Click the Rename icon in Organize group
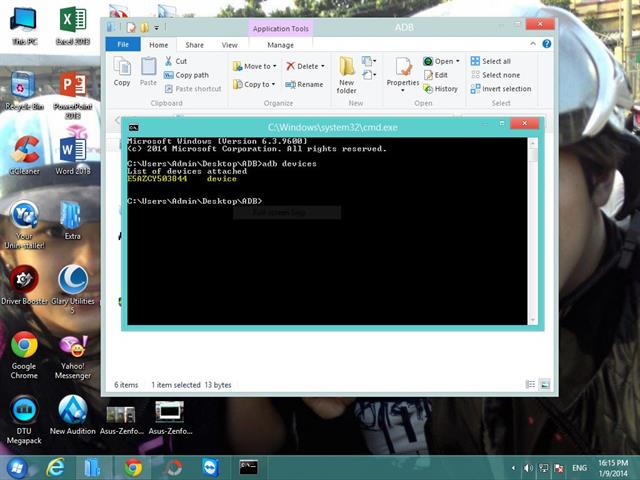 [291, 85]
